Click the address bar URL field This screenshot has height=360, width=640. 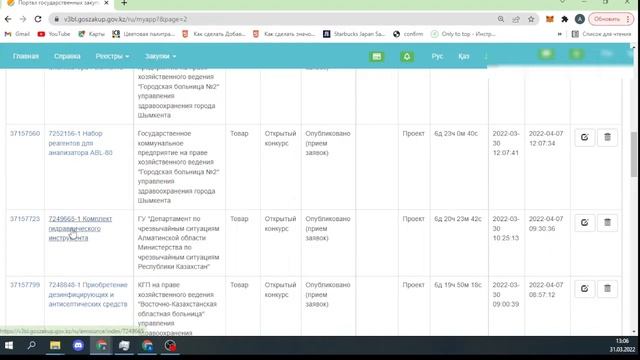tap(273, 19)
